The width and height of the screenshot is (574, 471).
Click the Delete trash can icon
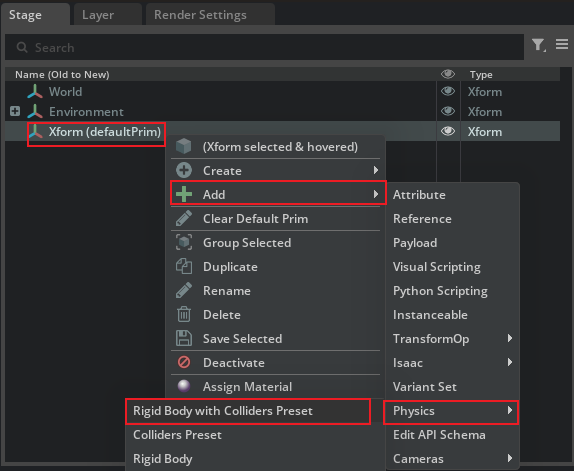pos(184,314)
